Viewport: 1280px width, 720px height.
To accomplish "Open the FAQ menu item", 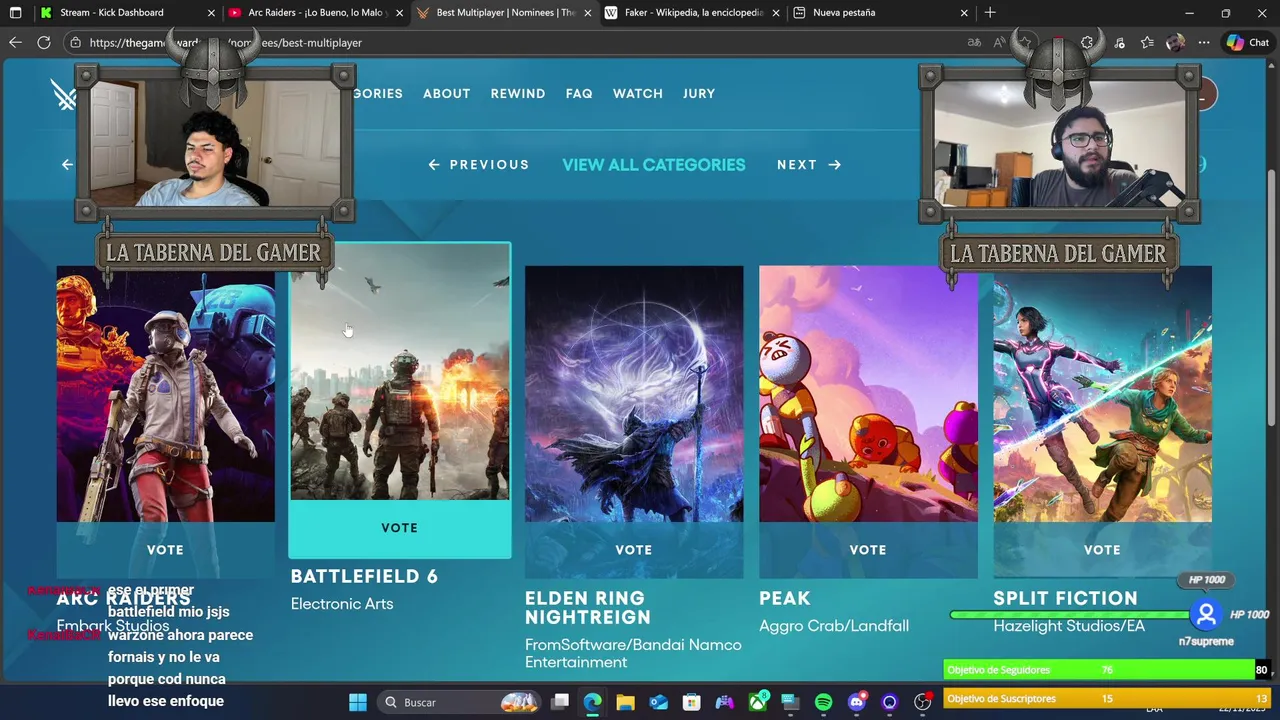I will pos(579,93).
